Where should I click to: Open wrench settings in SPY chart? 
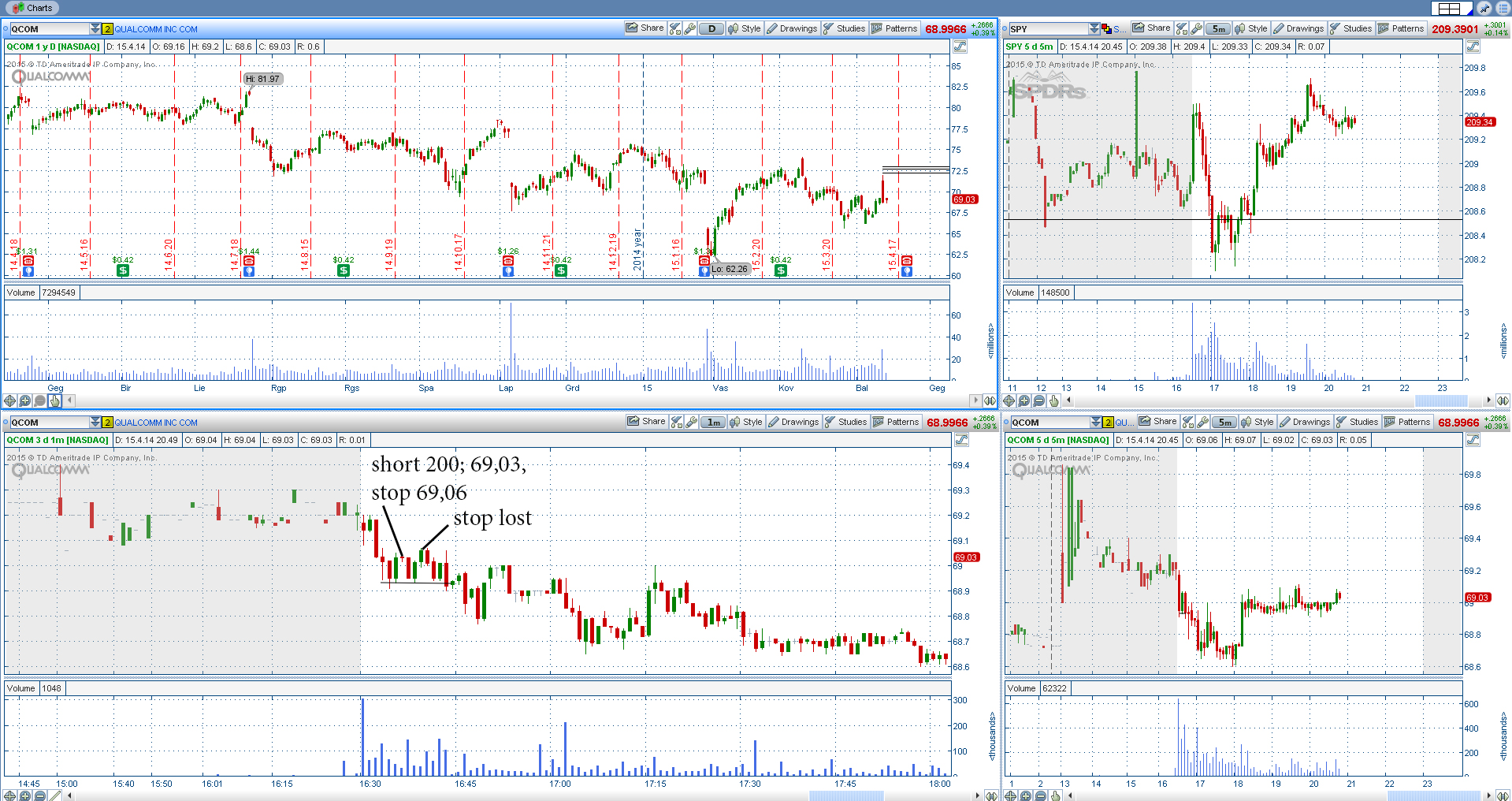click(x=1197, y=28)
